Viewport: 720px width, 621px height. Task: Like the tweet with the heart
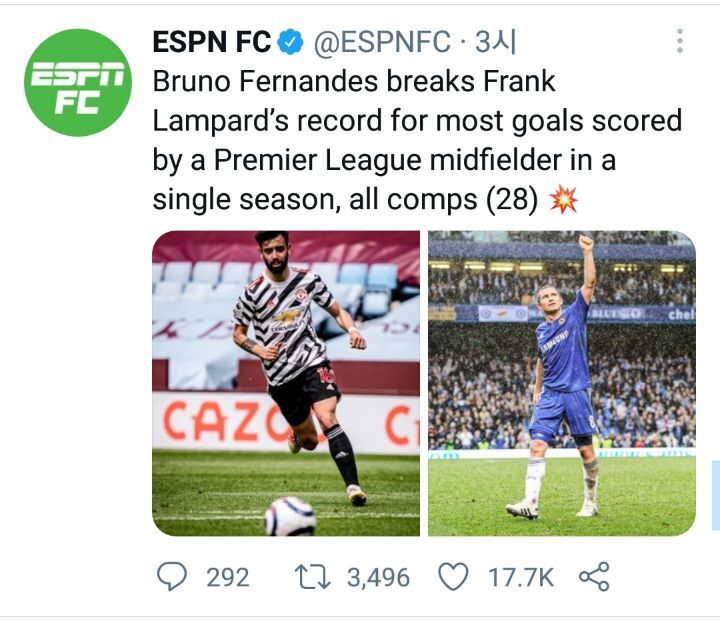tap(454, 577)
